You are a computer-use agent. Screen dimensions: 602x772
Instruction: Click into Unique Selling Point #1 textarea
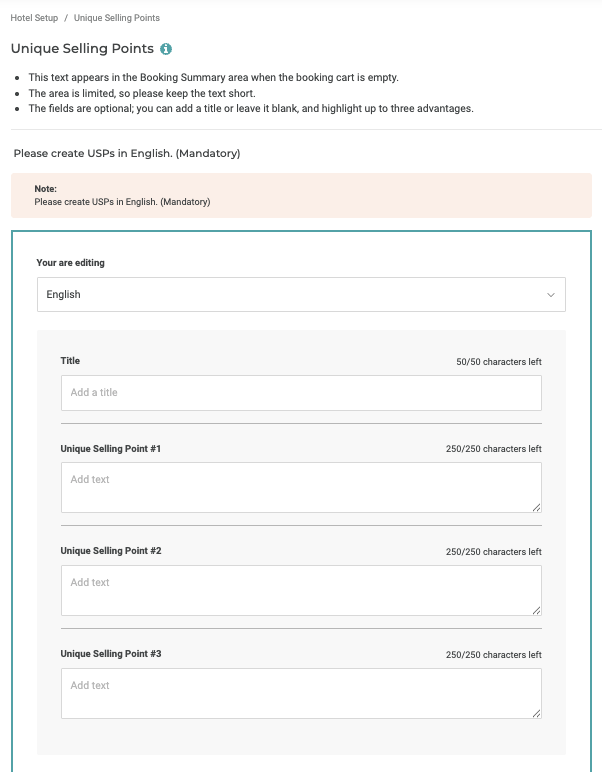tap(301, 487)
